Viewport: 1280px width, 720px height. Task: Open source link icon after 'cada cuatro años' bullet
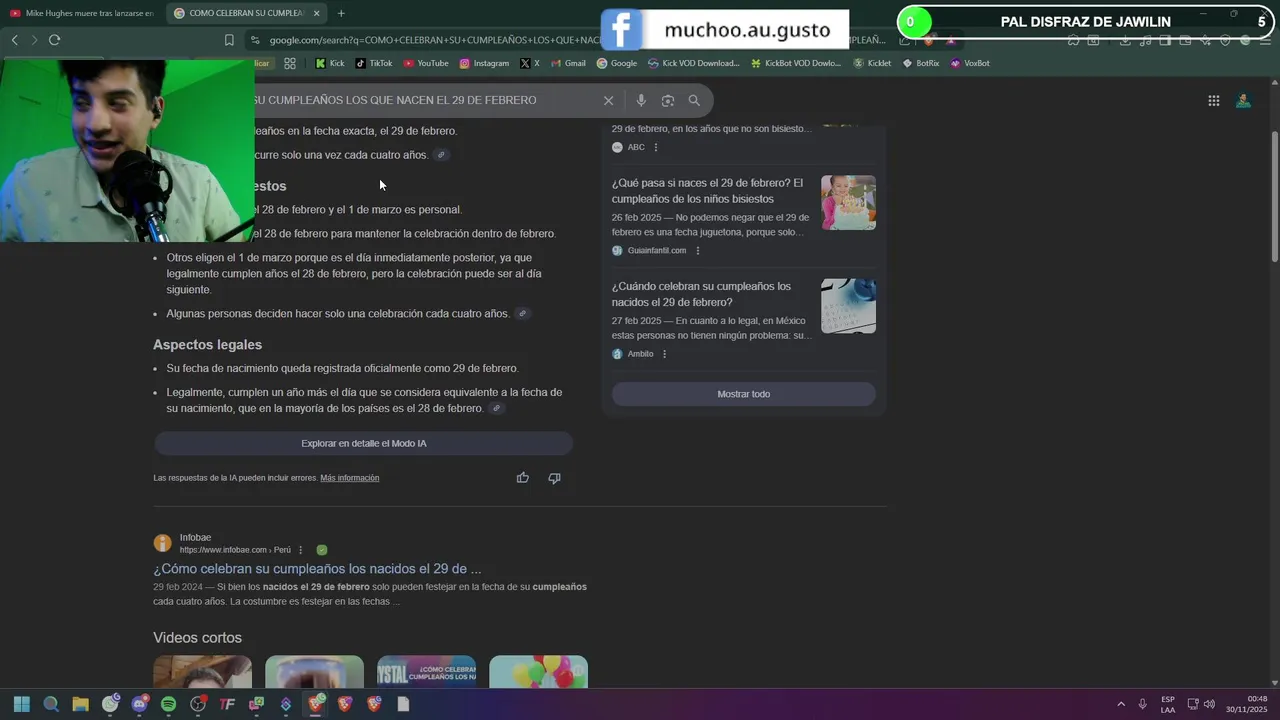pyautogui.click(x=522, y=314)
